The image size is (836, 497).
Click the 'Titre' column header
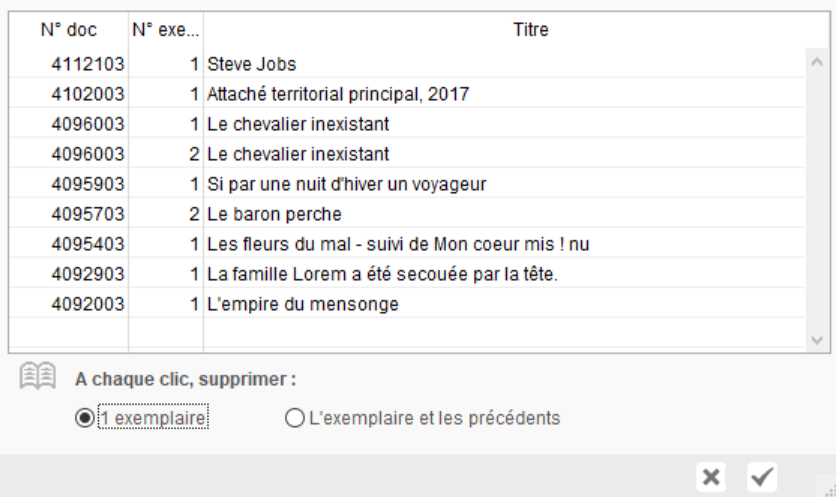[530, 29]
